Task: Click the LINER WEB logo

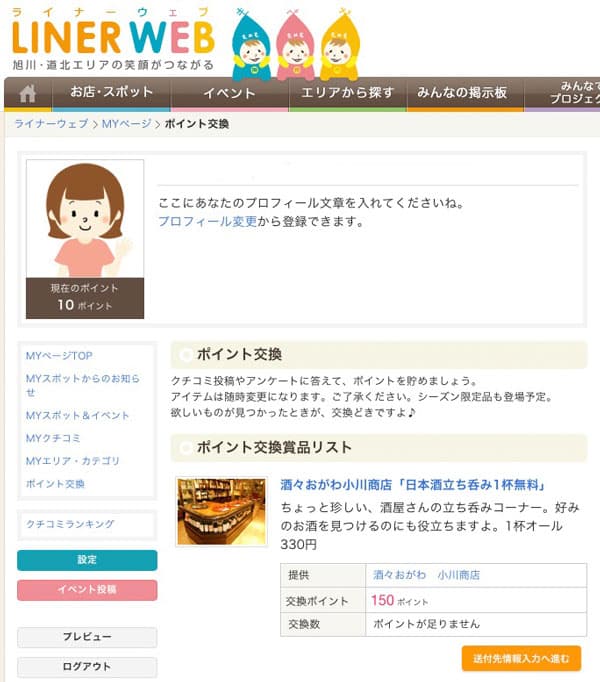Action: (113, 39)
